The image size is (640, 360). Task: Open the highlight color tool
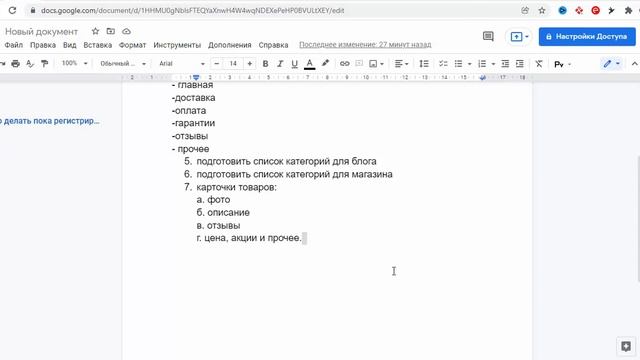325,63
